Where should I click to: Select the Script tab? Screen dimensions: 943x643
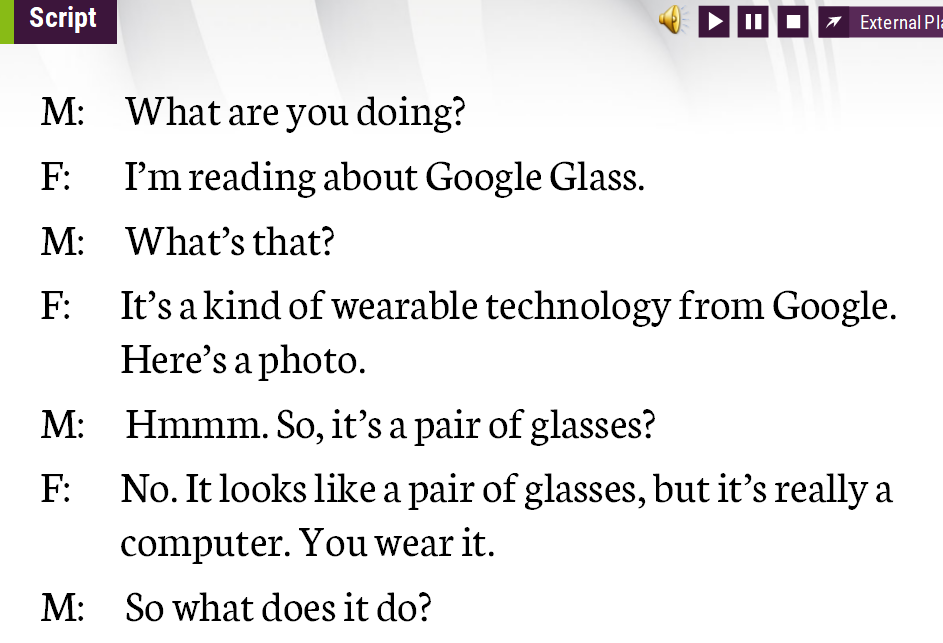click(62, 19)
